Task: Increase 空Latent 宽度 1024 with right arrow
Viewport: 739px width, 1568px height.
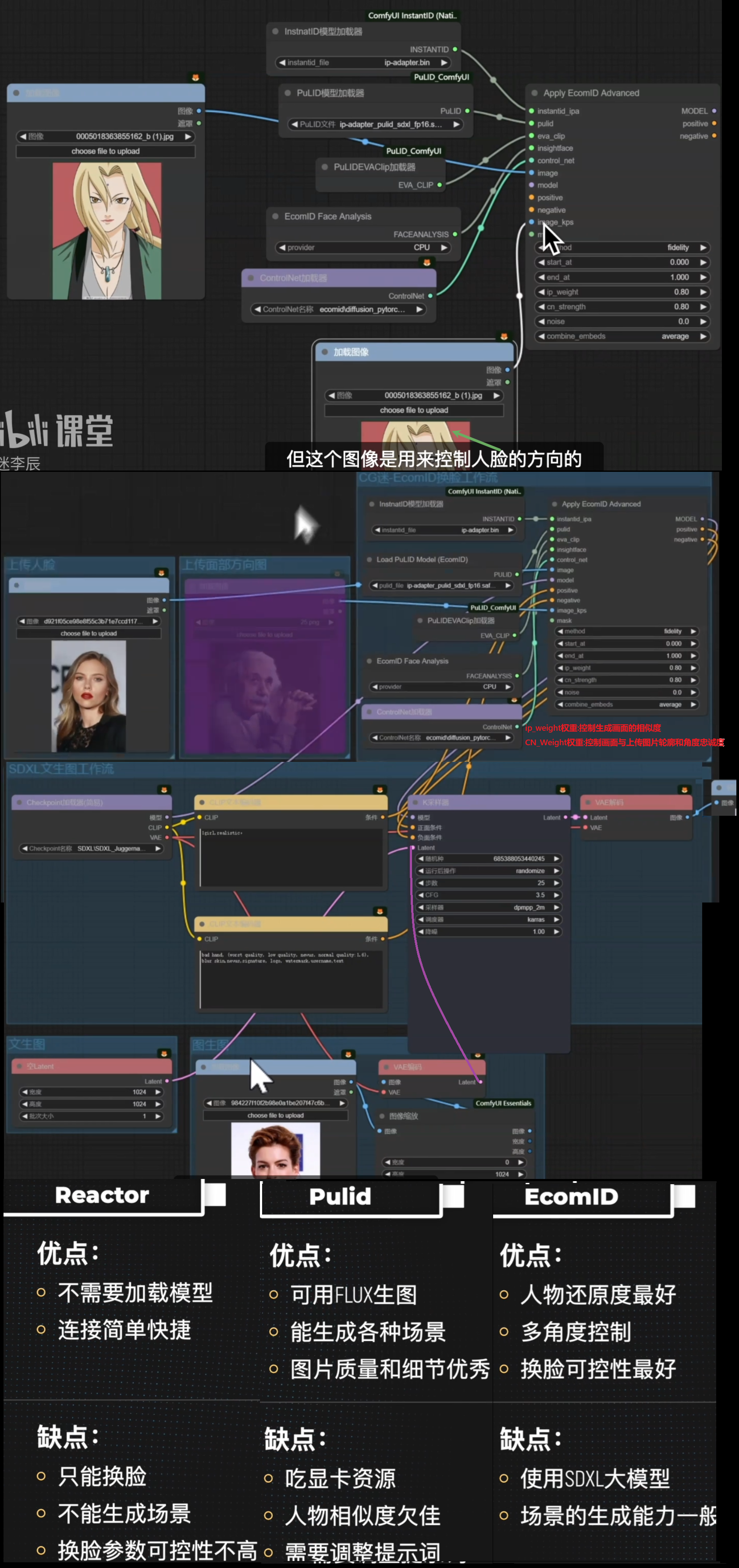Action: (x=158, y=1092)
